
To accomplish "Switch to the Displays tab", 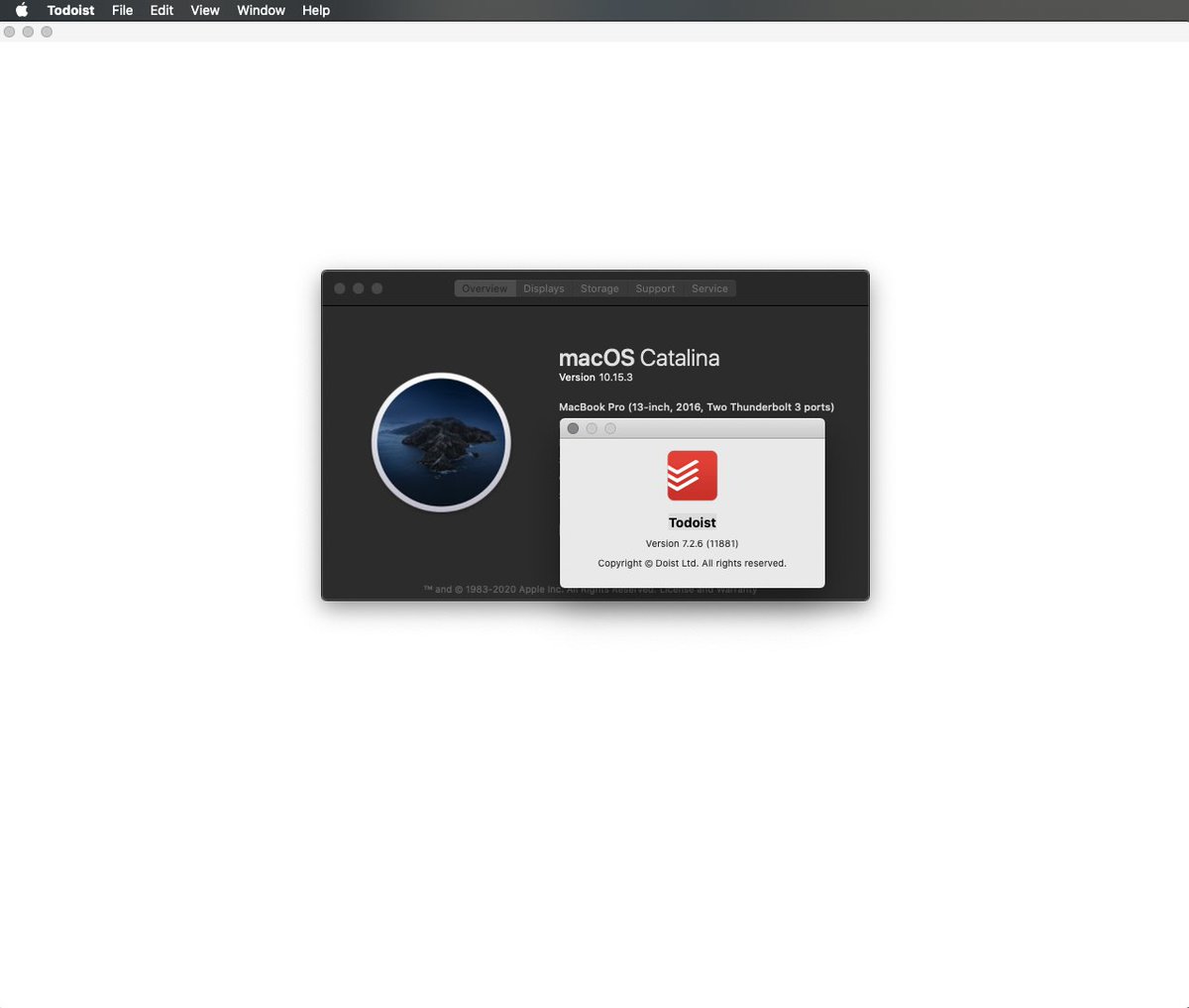I will [544, 288].
